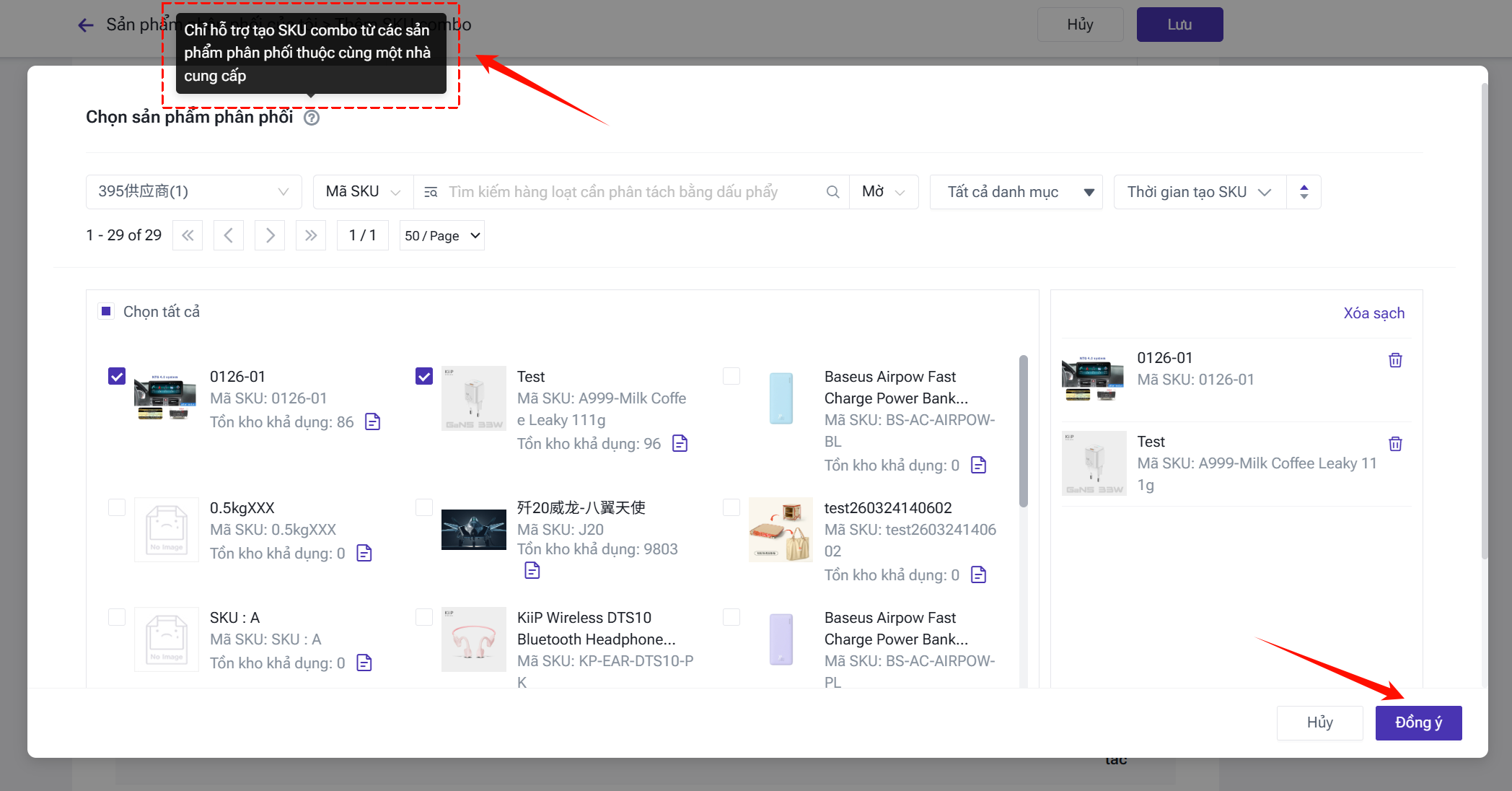Expand Tất cả danh mục category dropdown
The width and height of the screenshot is (1512, 791).
pos(1016,192)
